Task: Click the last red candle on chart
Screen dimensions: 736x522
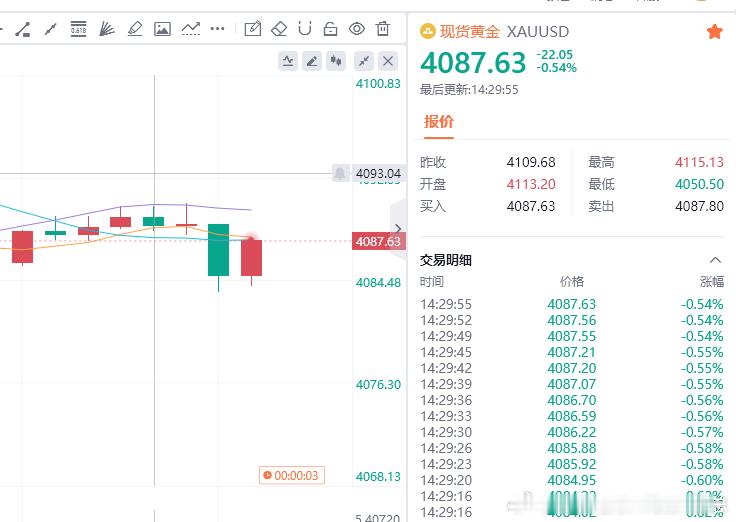Action: pos(251,258)
